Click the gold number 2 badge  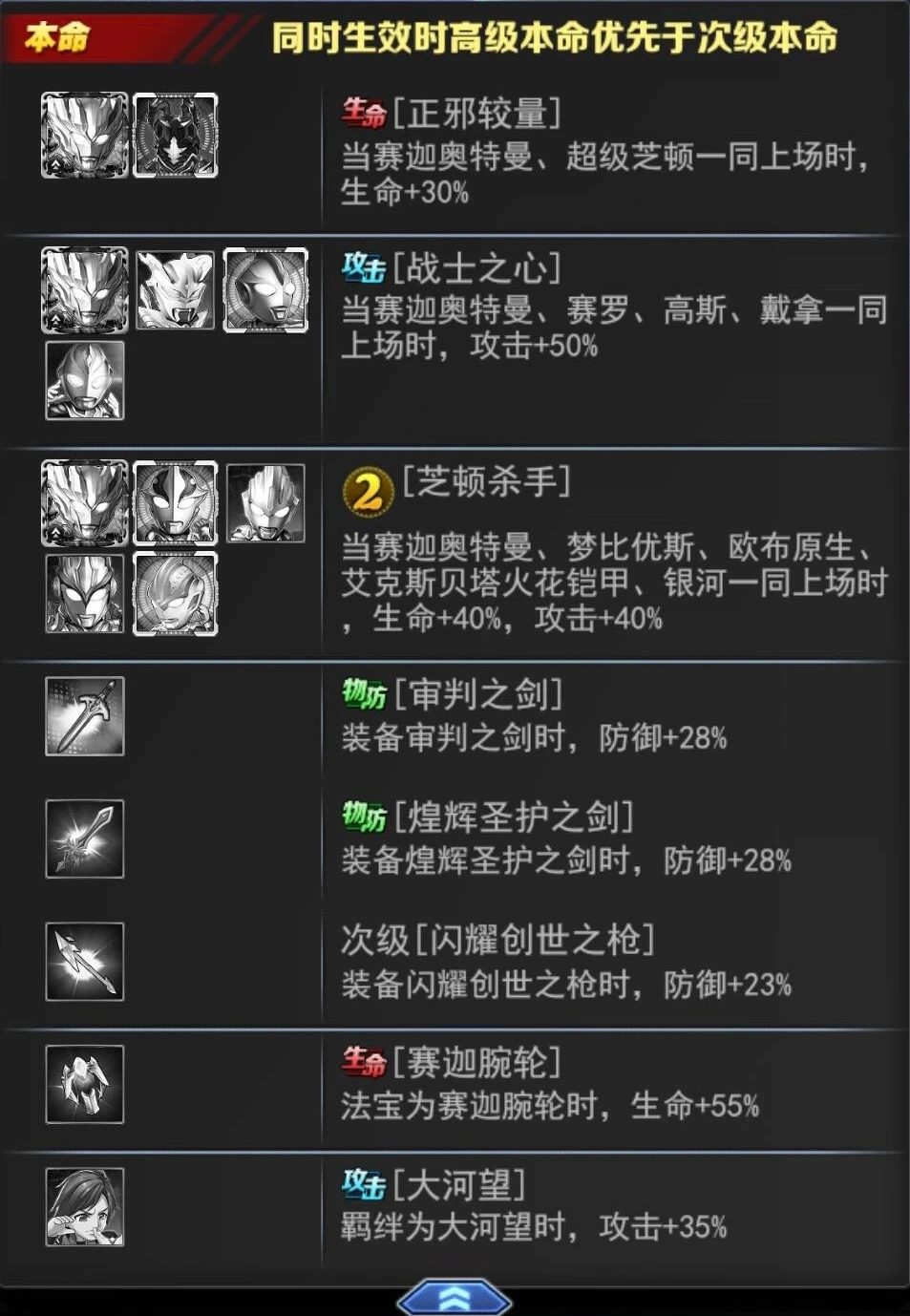(x=368, y=492)
